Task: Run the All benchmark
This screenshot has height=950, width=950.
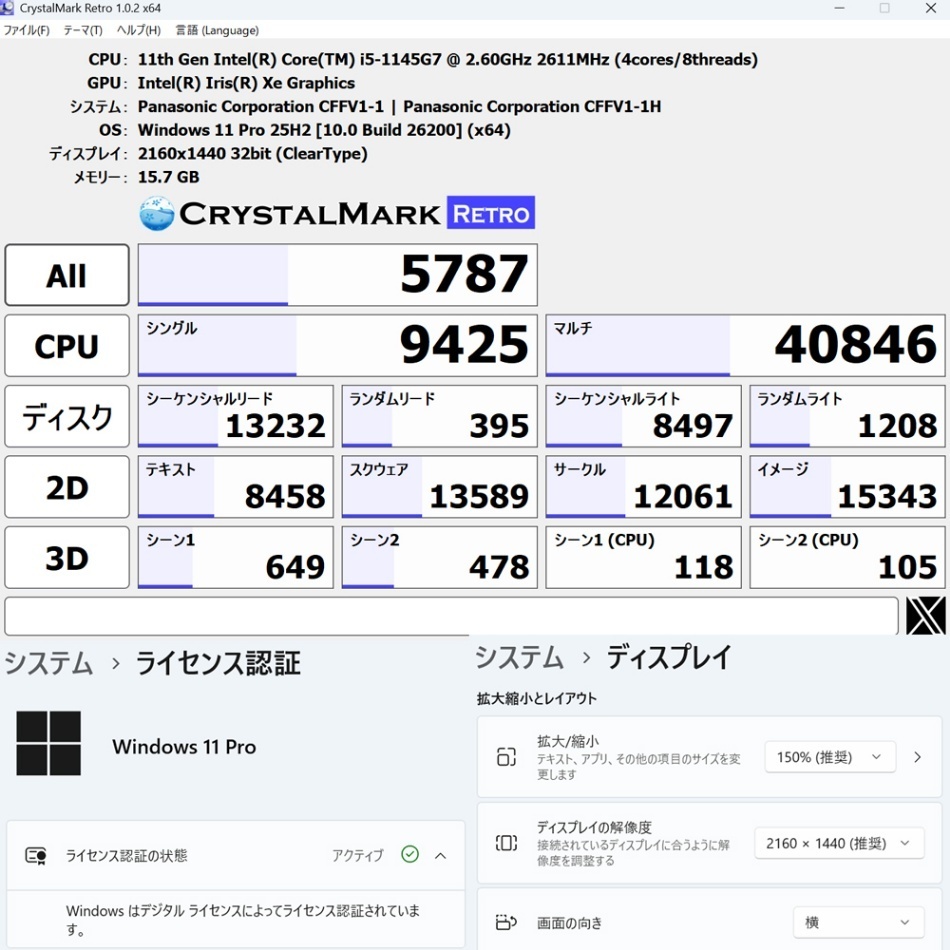Action: coord(67,275)
